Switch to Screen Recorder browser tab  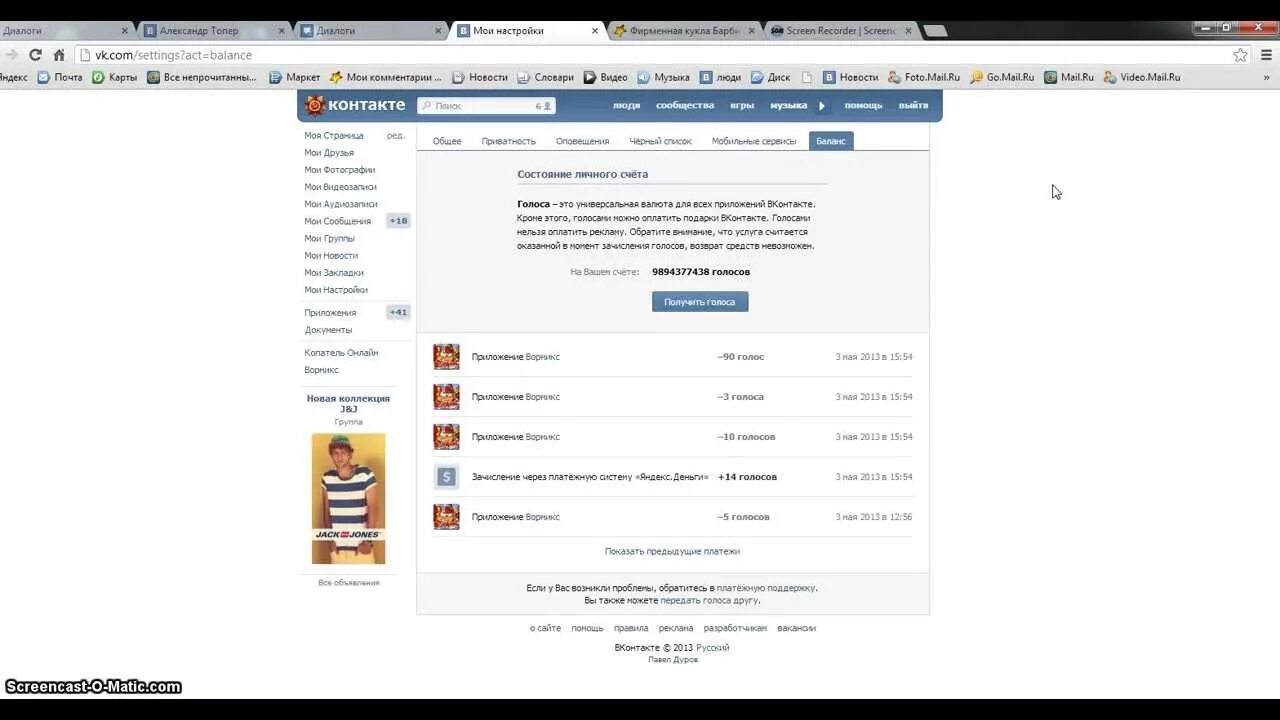coord(840,31)
